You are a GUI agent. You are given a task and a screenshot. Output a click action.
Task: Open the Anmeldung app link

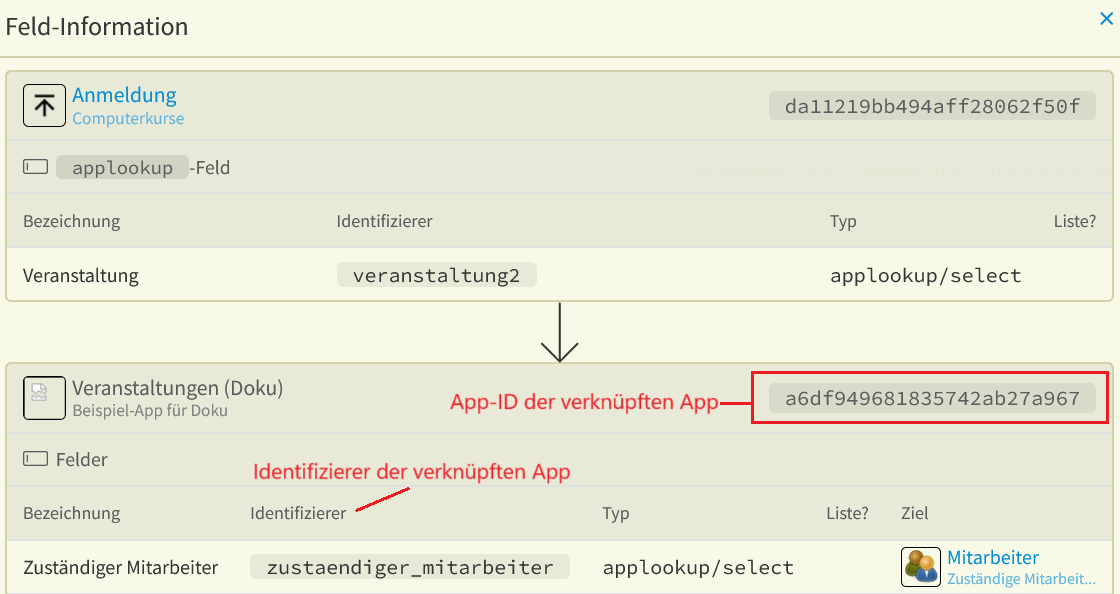pyautogui.click(x=124, y=95)
